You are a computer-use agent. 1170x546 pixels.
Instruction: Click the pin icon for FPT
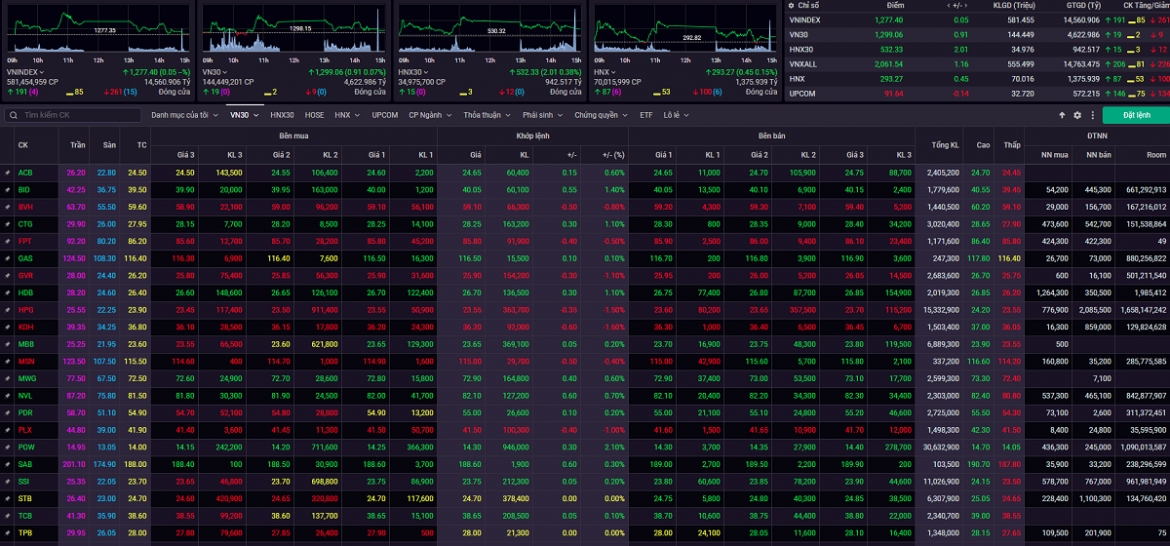tap(7, 241)
